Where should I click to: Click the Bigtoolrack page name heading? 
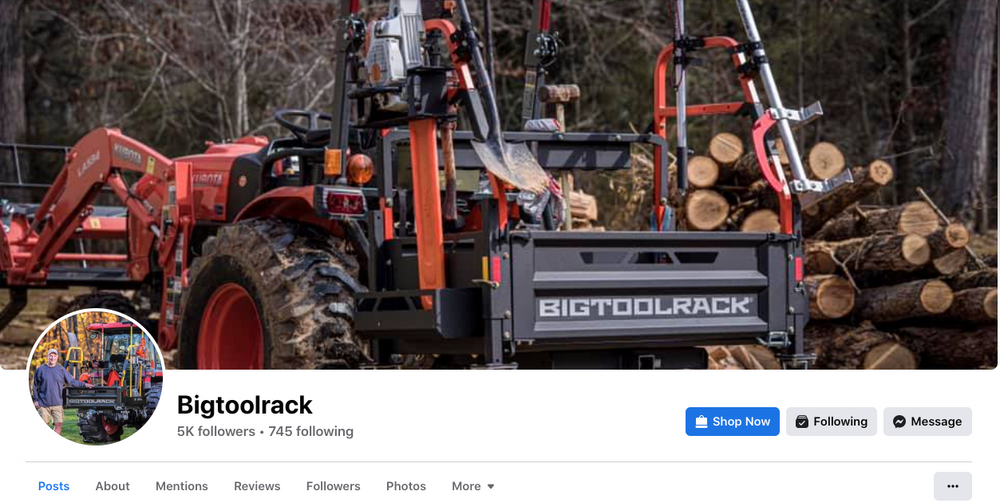[x=244, y=405]
